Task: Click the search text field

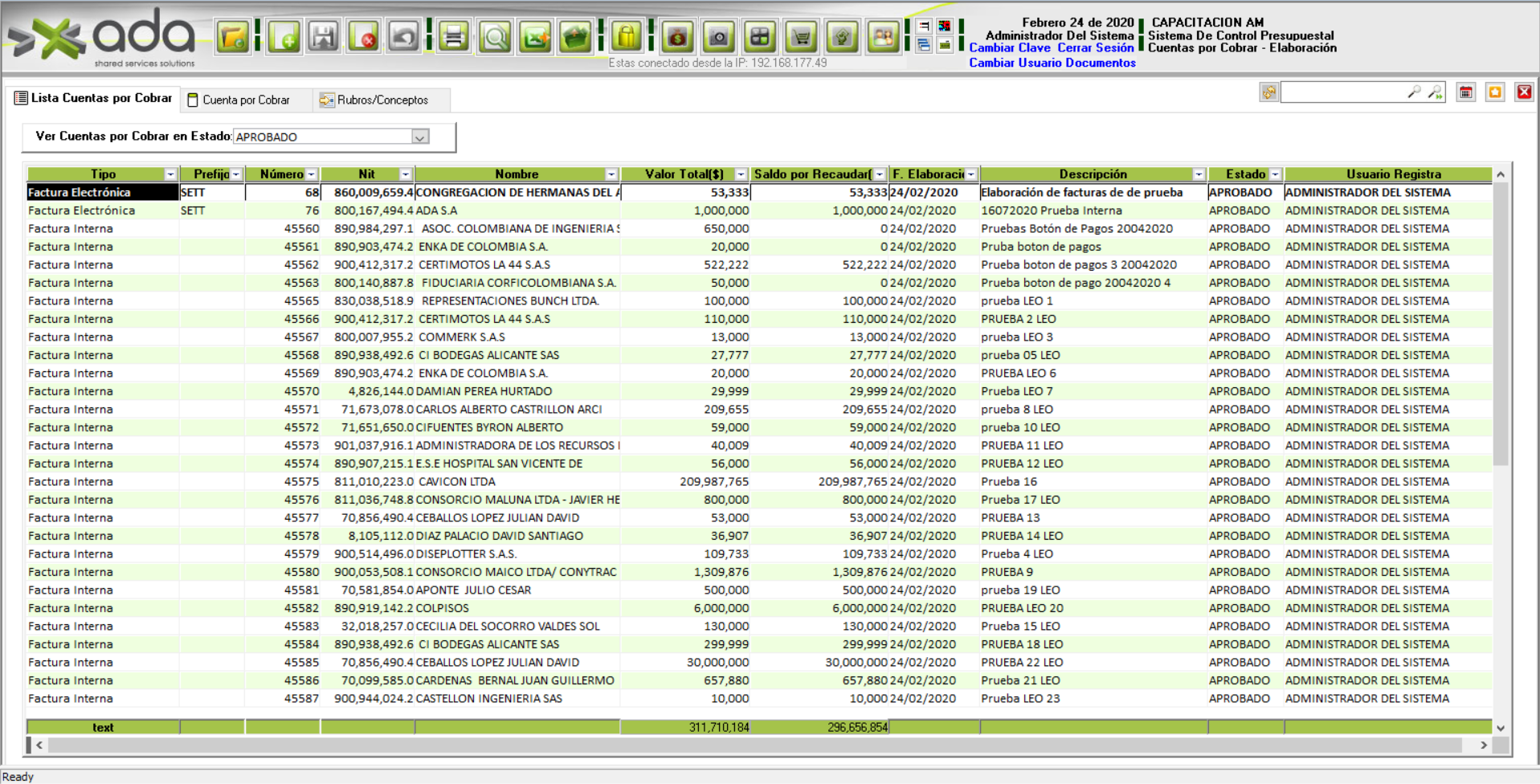Action: 1343,92
